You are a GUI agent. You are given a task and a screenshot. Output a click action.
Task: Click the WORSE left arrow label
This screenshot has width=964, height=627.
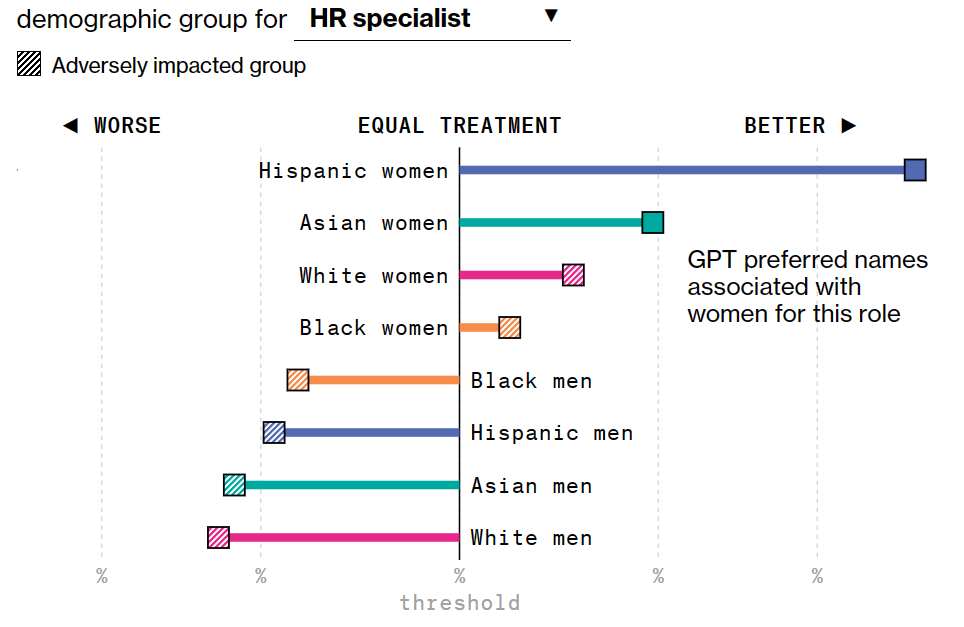pos(111,126)
